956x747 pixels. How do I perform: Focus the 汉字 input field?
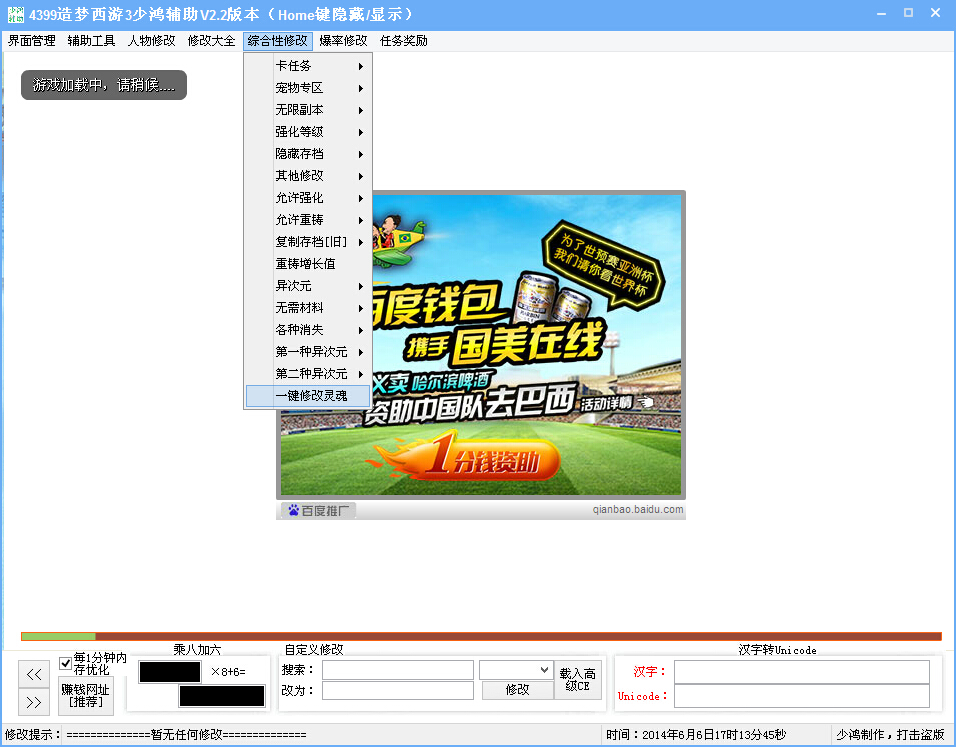point(802,672)
